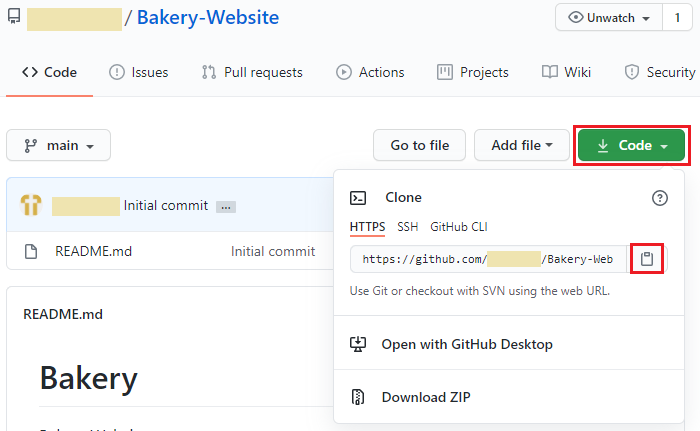Switch to the Pull requests tab
Screen dimensions: 700x431
click(x=252, y=72)
